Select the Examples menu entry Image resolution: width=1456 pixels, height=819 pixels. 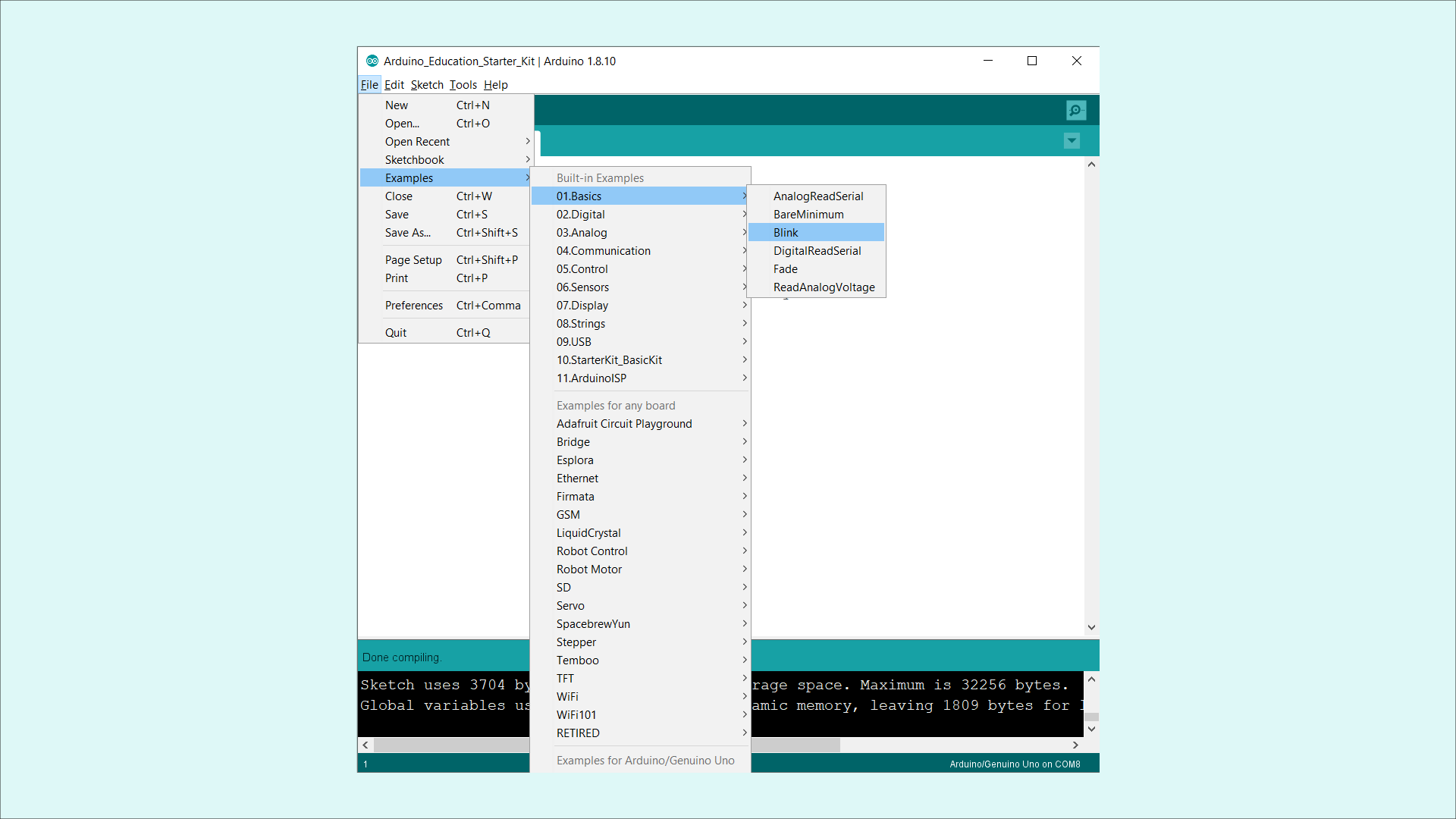pos(445,178)
